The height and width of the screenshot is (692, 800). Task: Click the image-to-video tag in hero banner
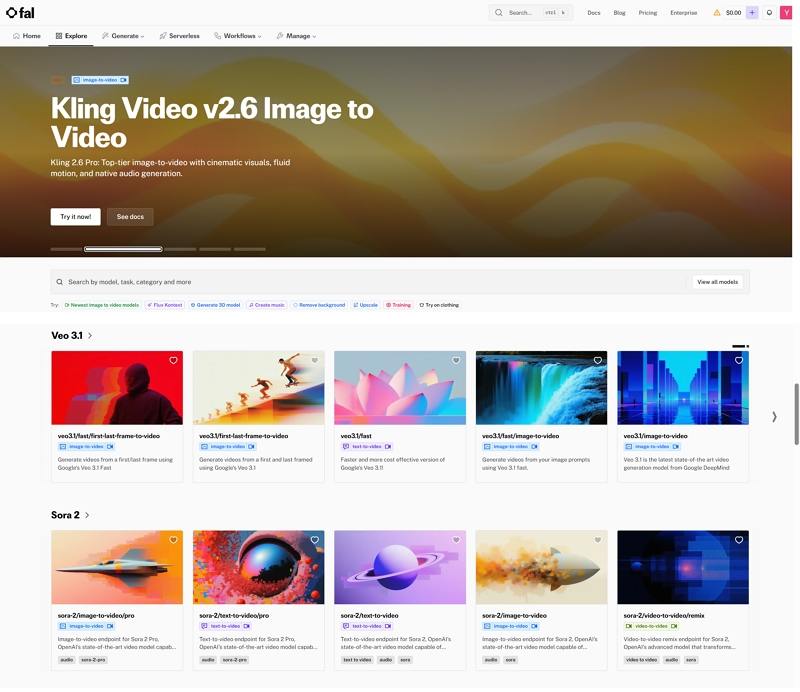tap(100, 80)
